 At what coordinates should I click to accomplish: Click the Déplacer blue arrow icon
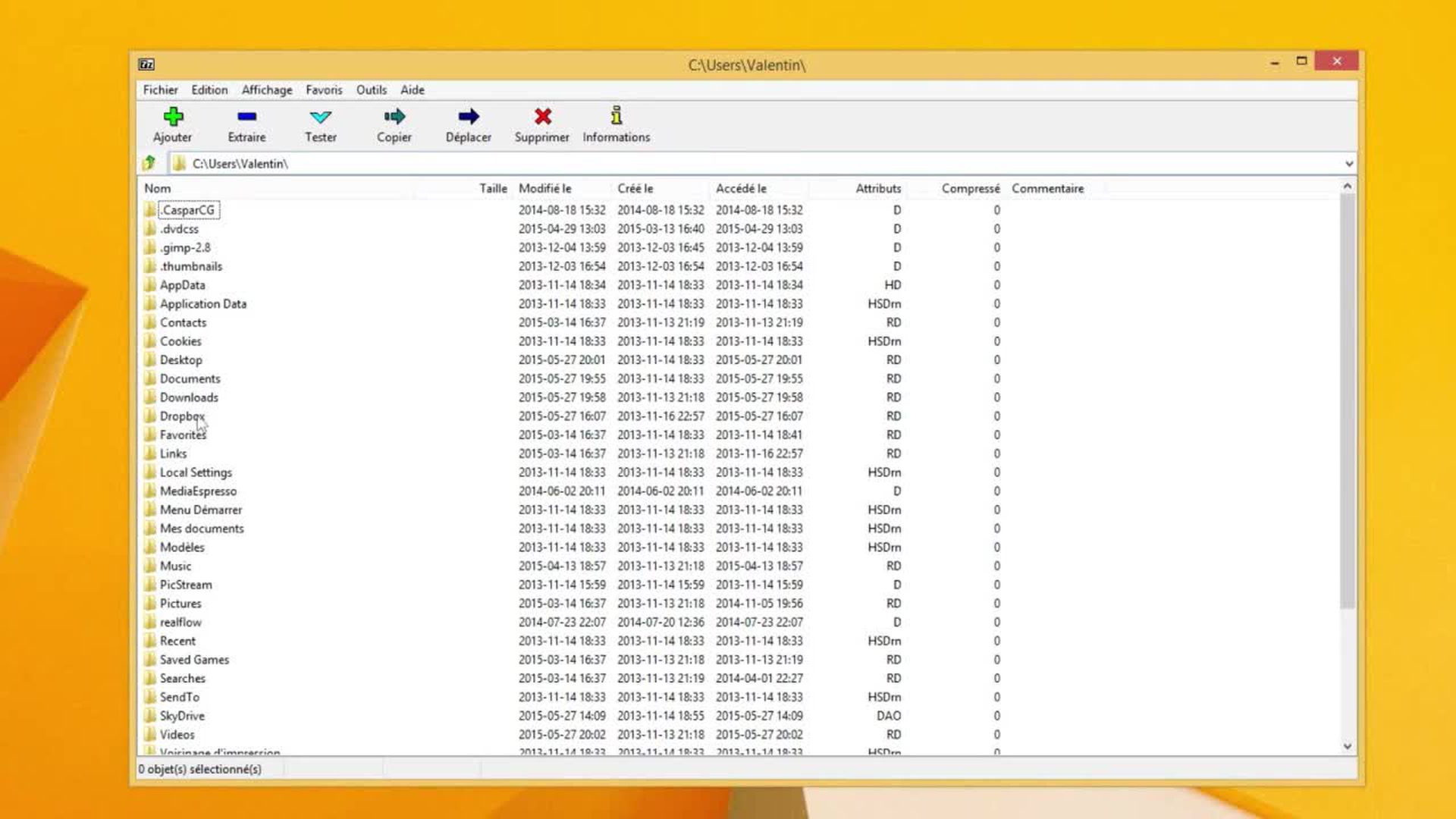click(468, 117)
